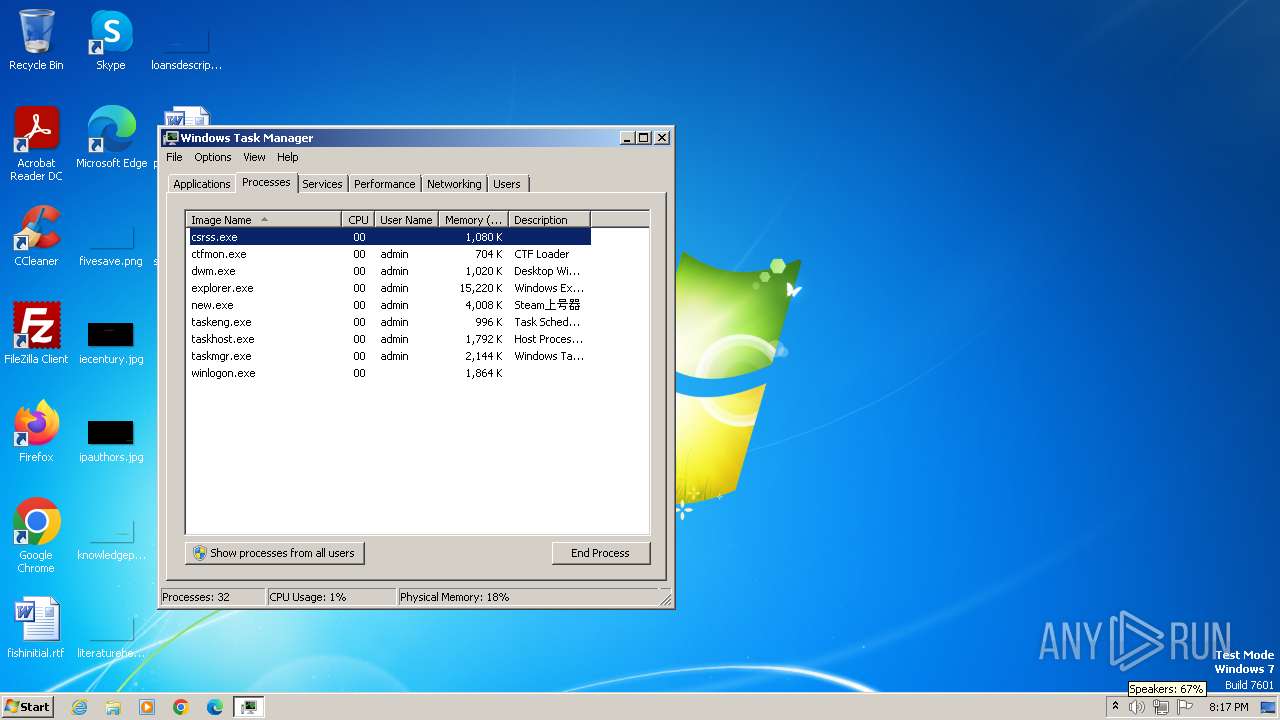
Task: Click the Task Manager title bar icon
Action: tap(171, 138)
